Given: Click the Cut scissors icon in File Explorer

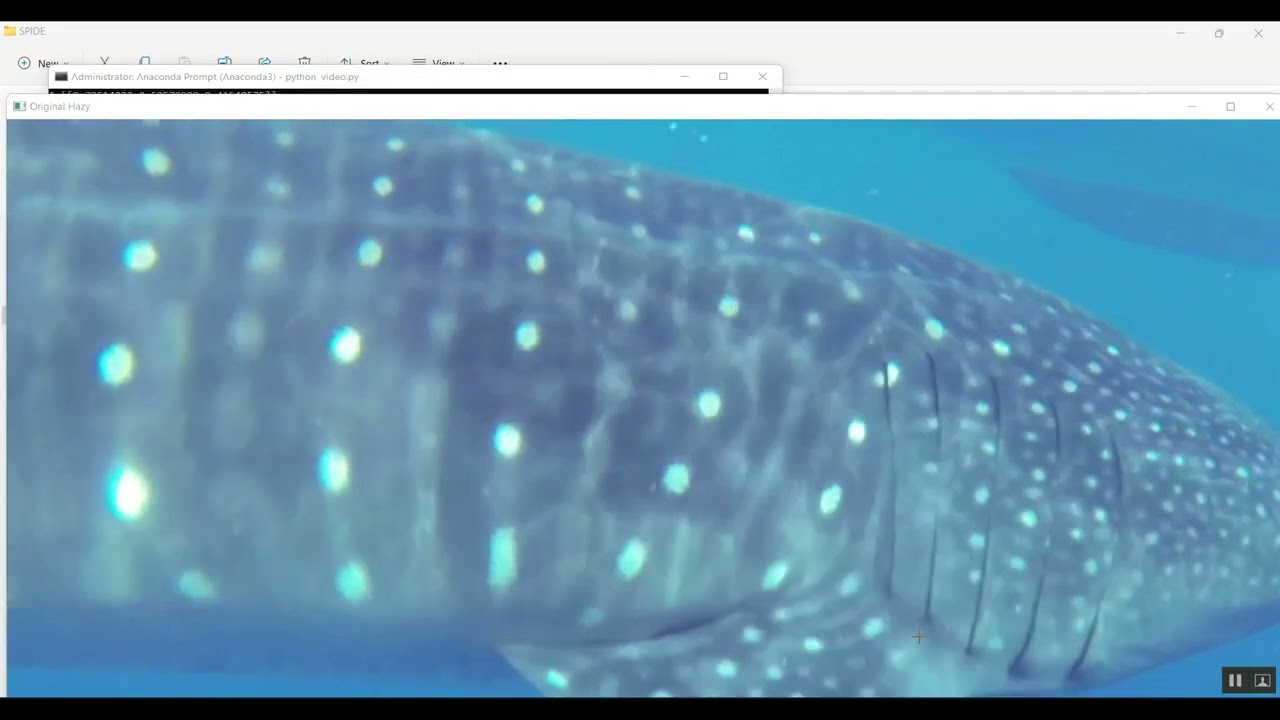Looking at the screenshot, I should coord(104,62).
